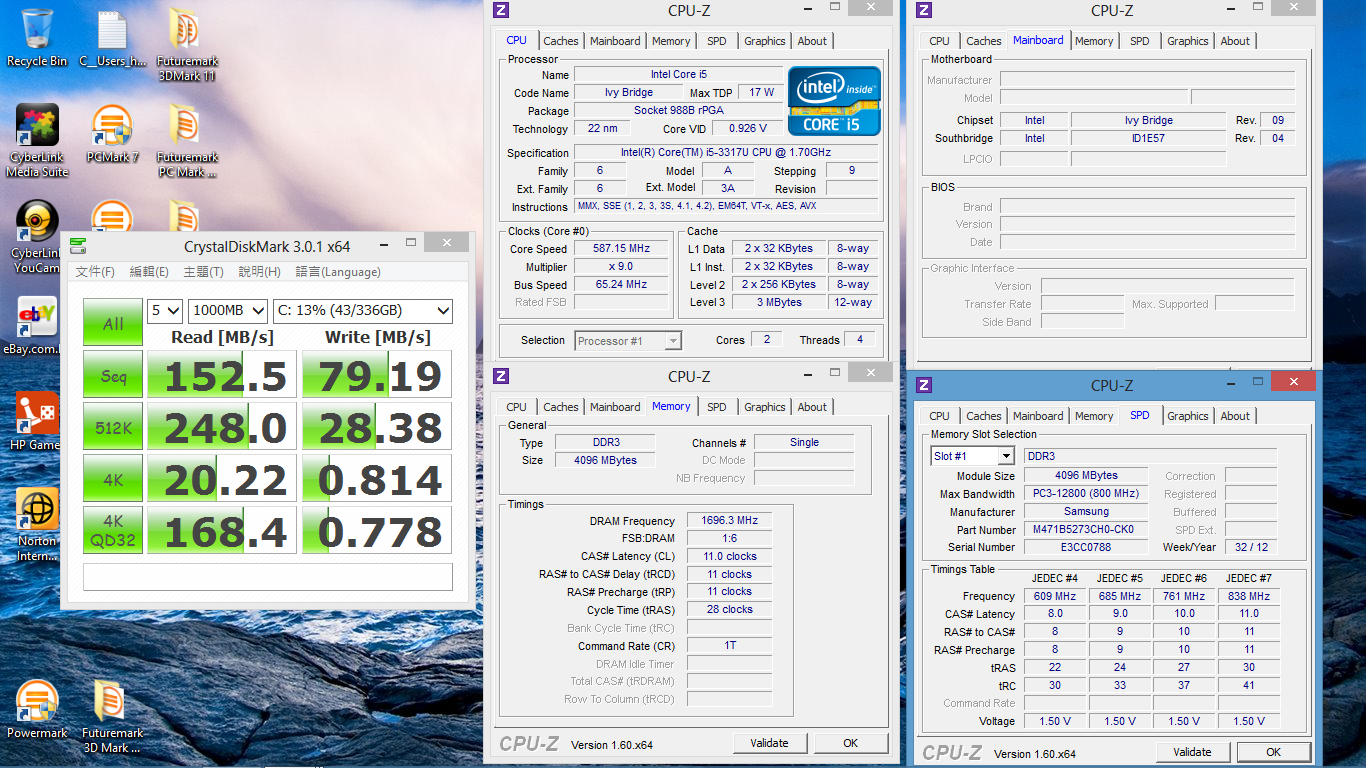Click OK in CPU-Z SPD-tab window
1366x768 pixels.
1273,752
